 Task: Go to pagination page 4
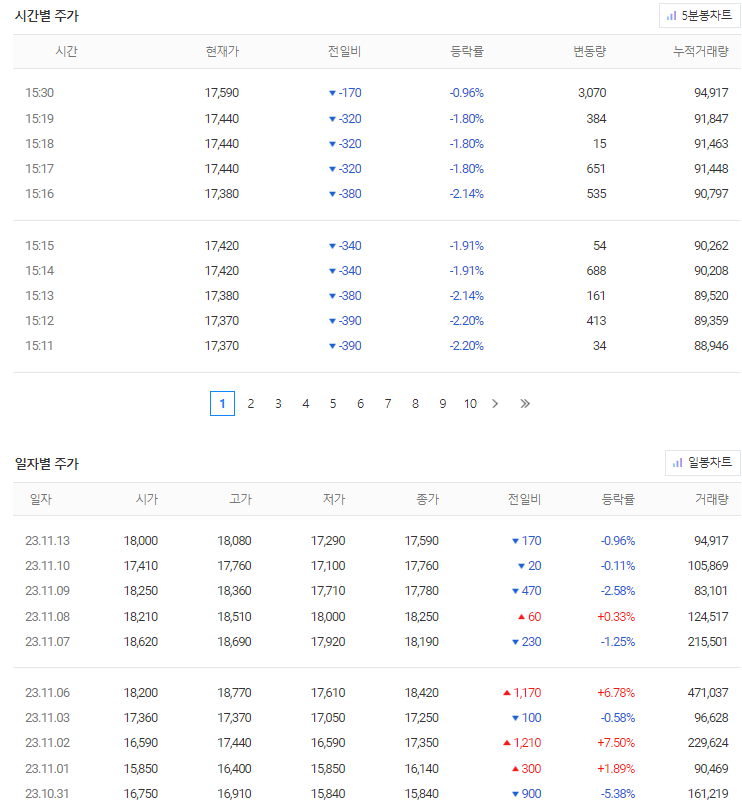(305, 403)
